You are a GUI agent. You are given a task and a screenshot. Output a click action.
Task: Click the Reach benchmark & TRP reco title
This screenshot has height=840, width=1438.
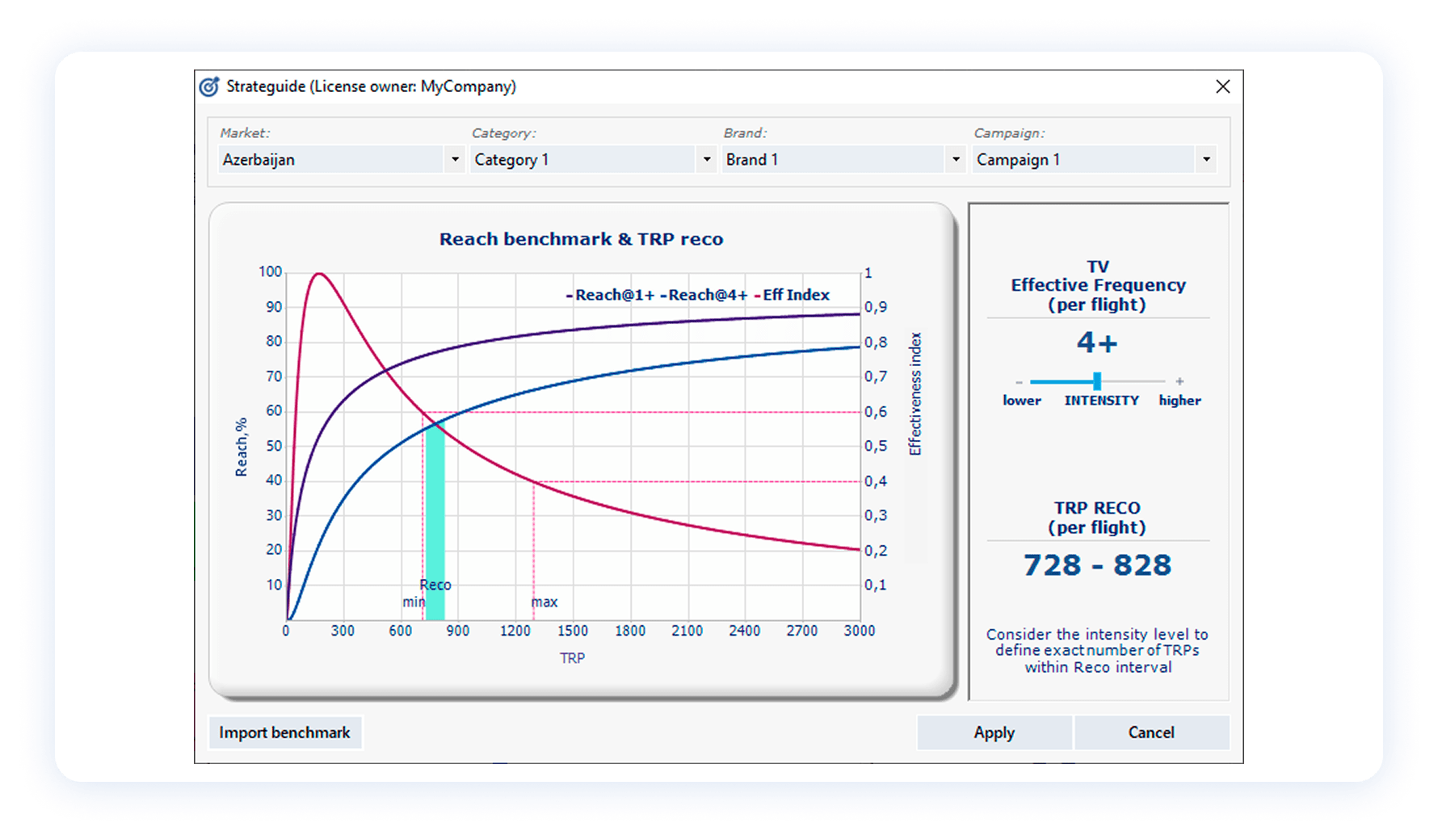click(x=581, y=239)
